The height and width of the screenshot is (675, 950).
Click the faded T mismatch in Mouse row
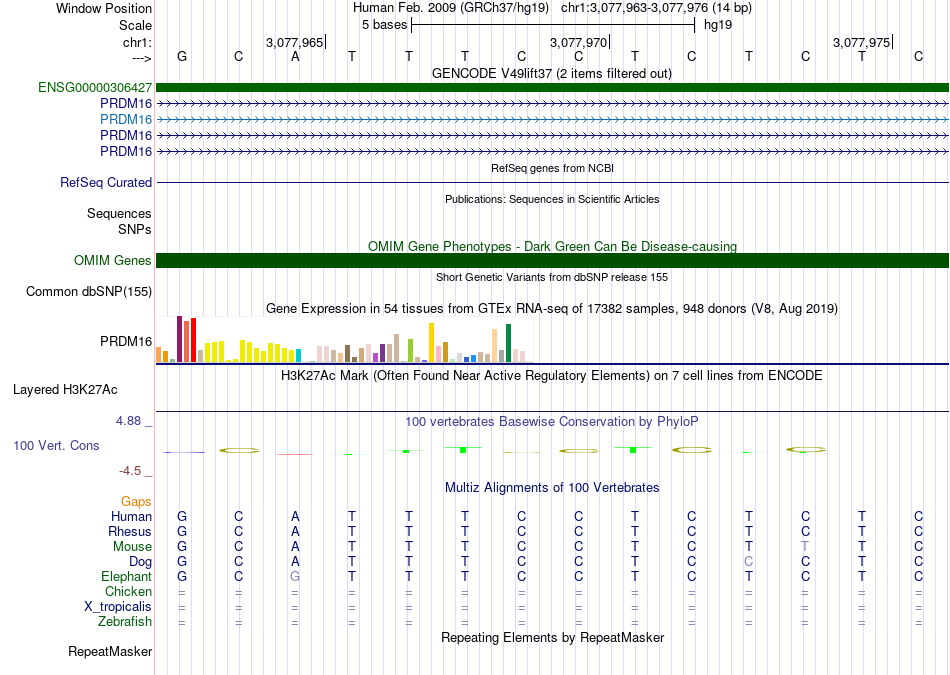tap(805, 547)
